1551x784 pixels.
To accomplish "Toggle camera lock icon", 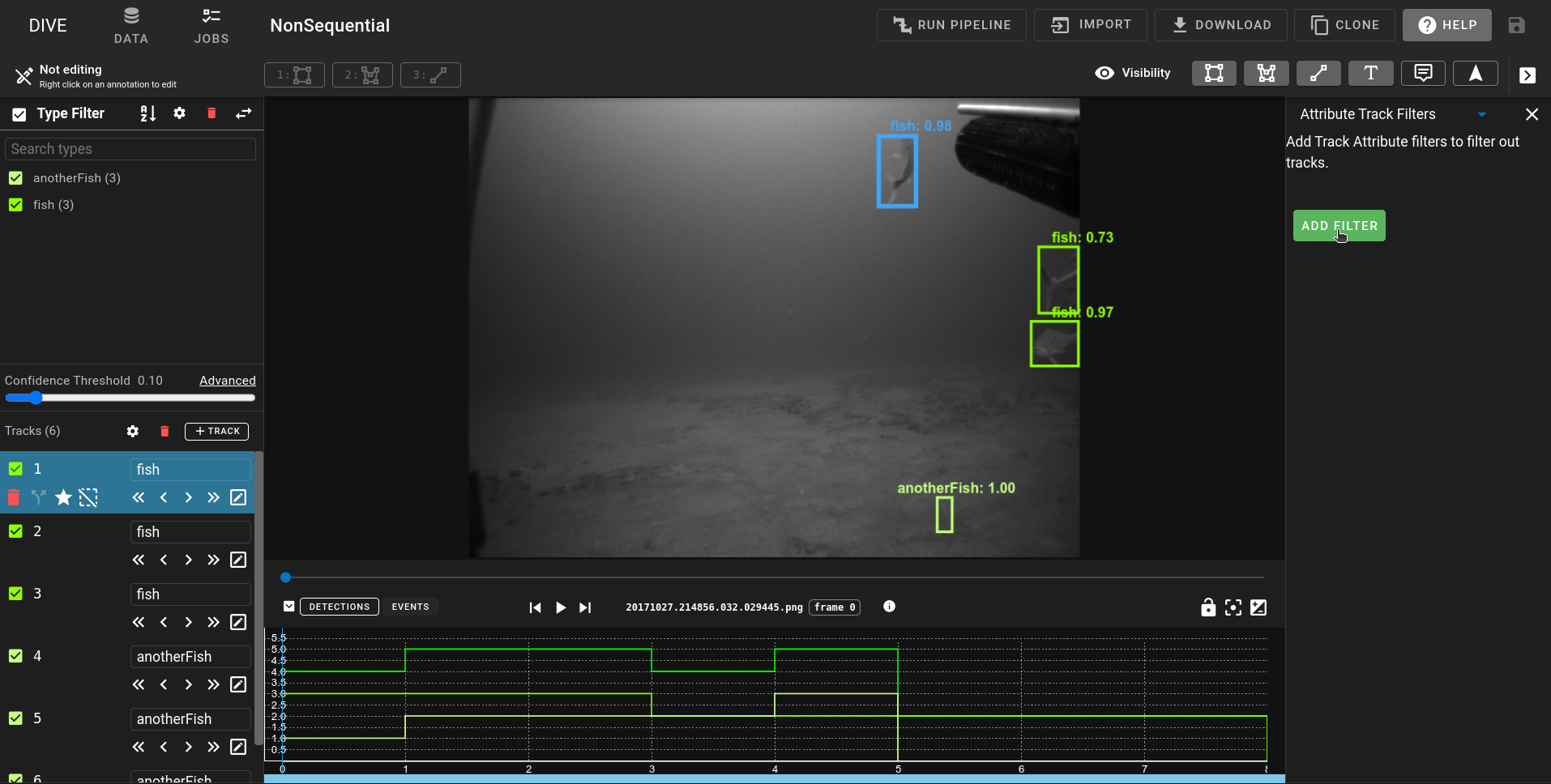I will click(x=1208, y=607).
